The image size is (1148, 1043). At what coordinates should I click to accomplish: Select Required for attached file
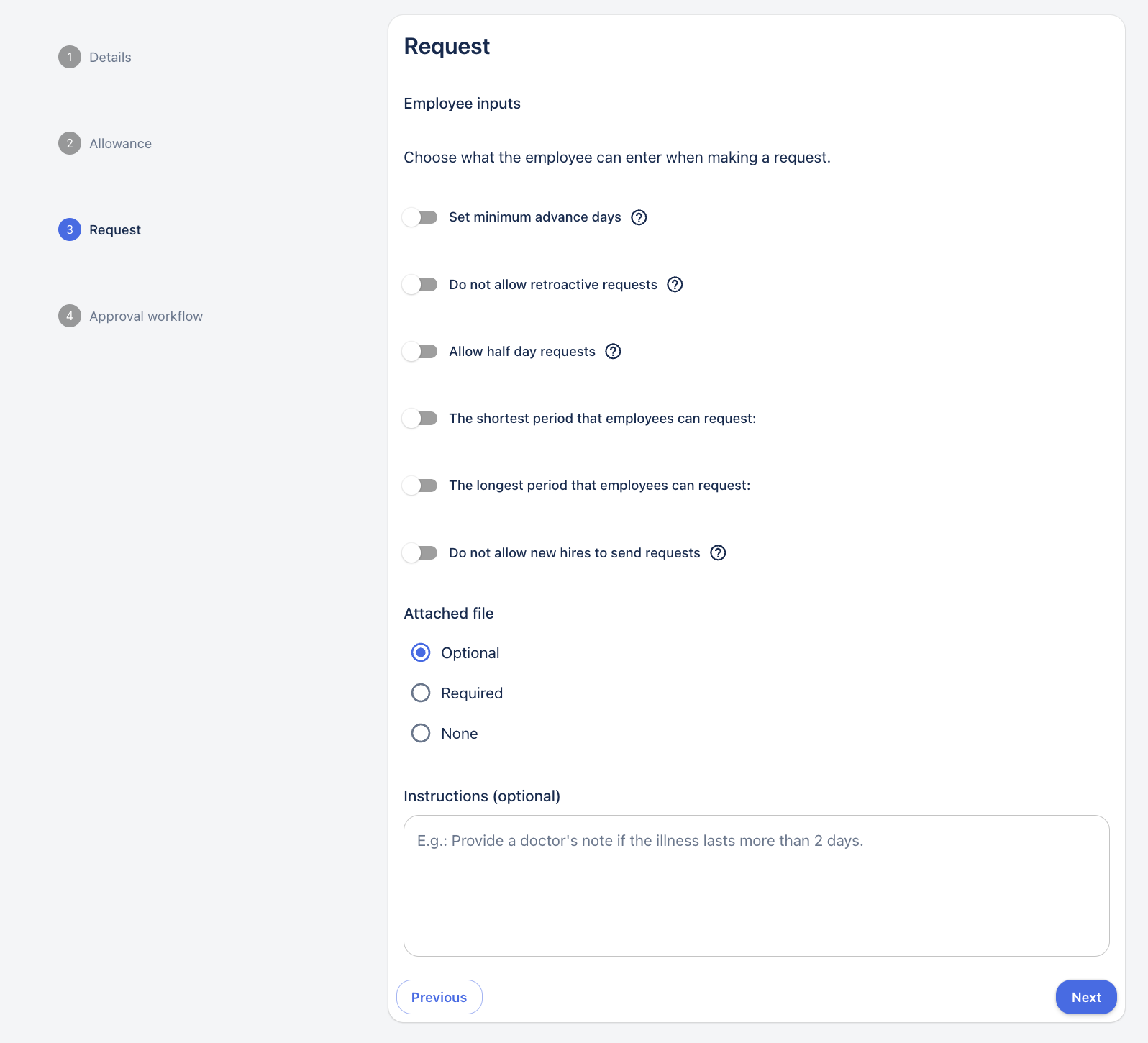point(421,693)
